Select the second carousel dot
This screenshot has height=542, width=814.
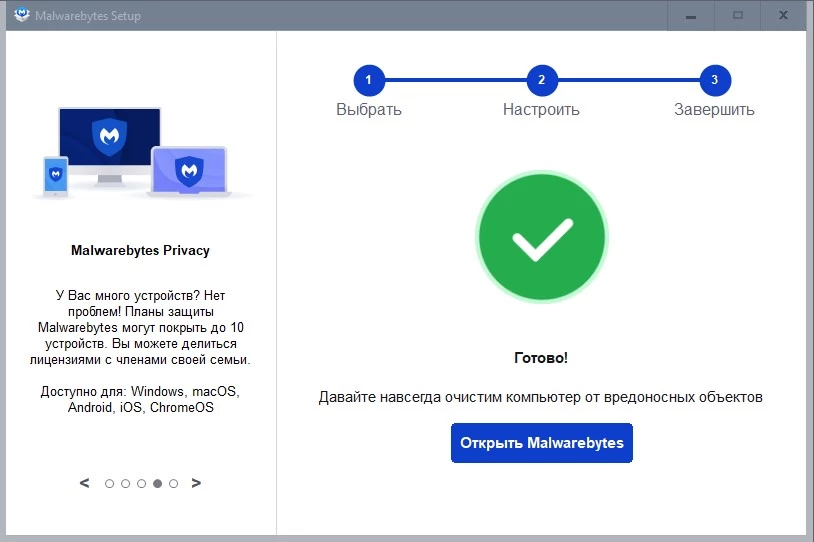(125, 484)
